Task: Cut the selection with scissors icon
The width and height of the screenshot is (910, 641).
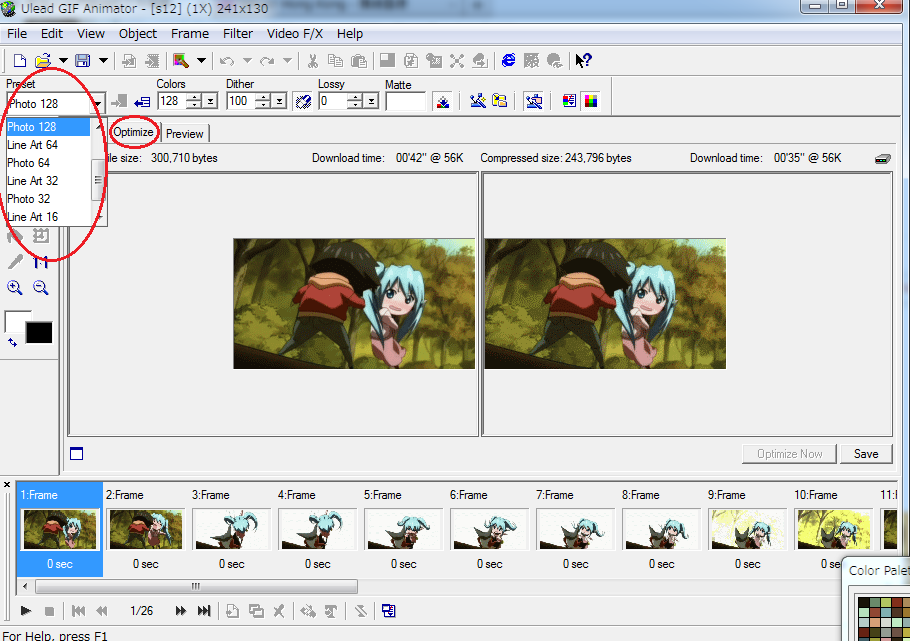Action: pyautogui.click(x=313, y=60)
